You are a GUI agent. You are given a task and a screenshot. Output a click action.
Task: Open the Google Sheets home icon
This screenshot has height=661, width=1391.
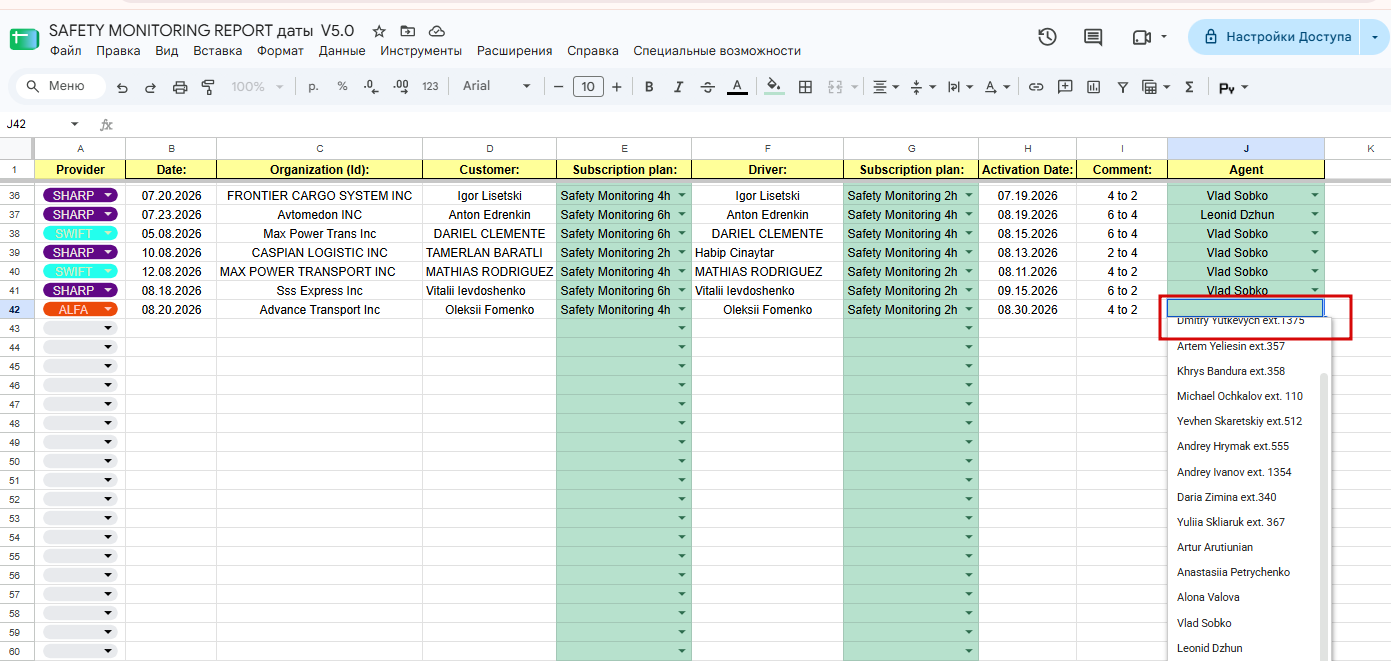pos(24,39)
